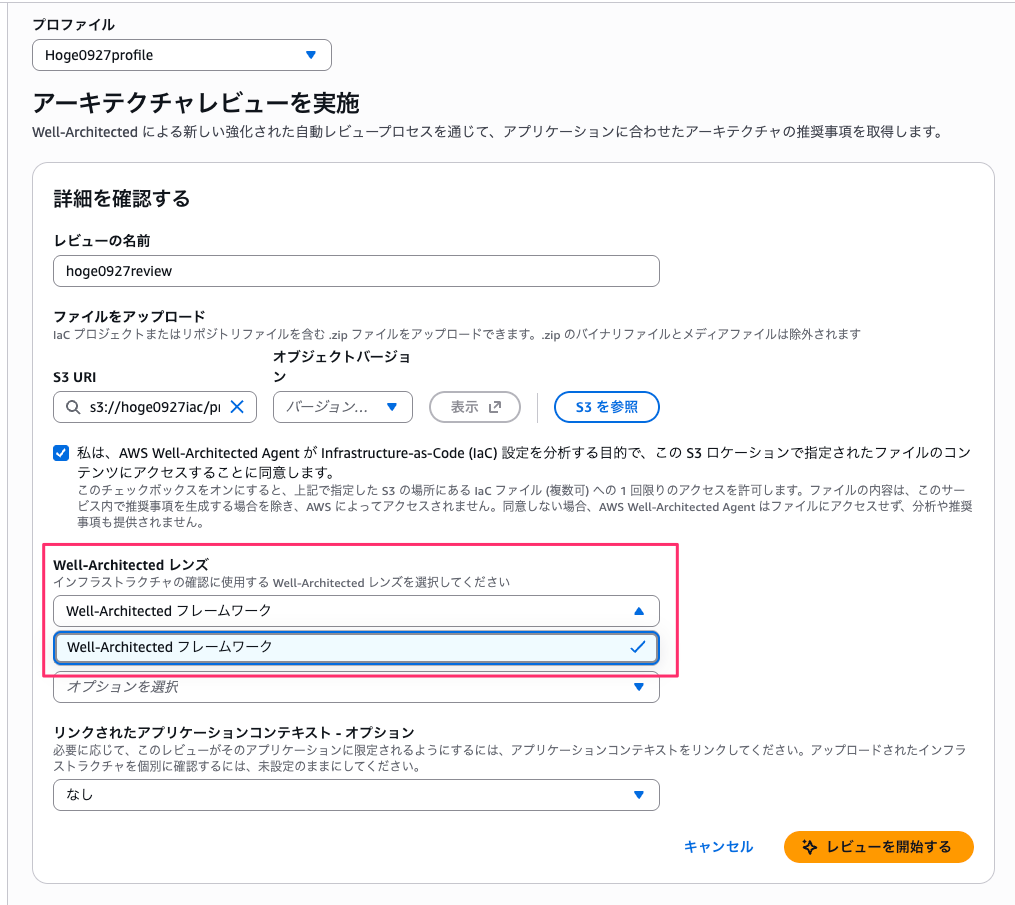The width and height of the screenshot is (1015, 905).
Task: Click the S3 URI search field
Action: click(155, 407)
